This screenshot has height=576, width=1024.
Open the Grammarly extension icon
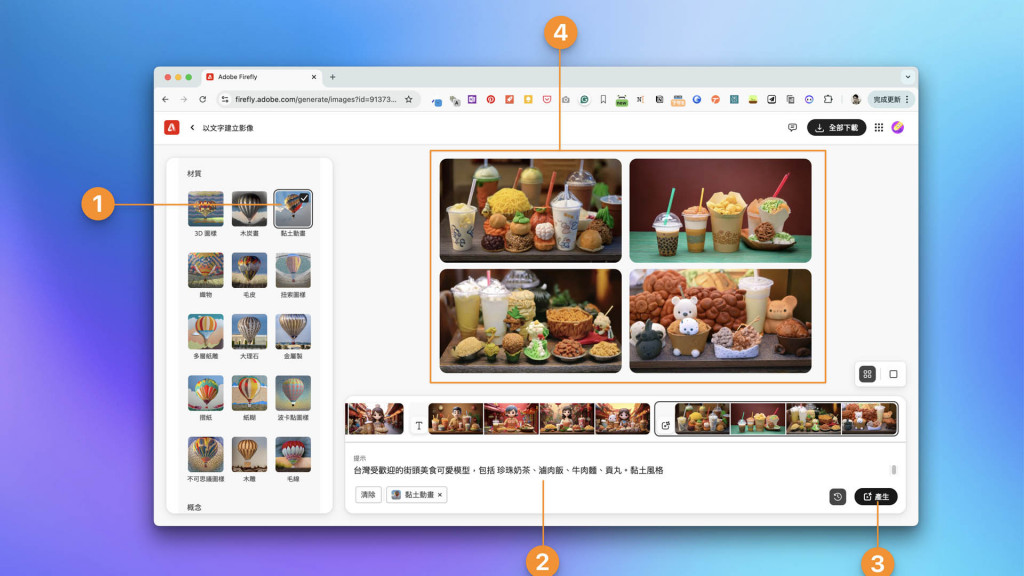click(x=584, y=99)
